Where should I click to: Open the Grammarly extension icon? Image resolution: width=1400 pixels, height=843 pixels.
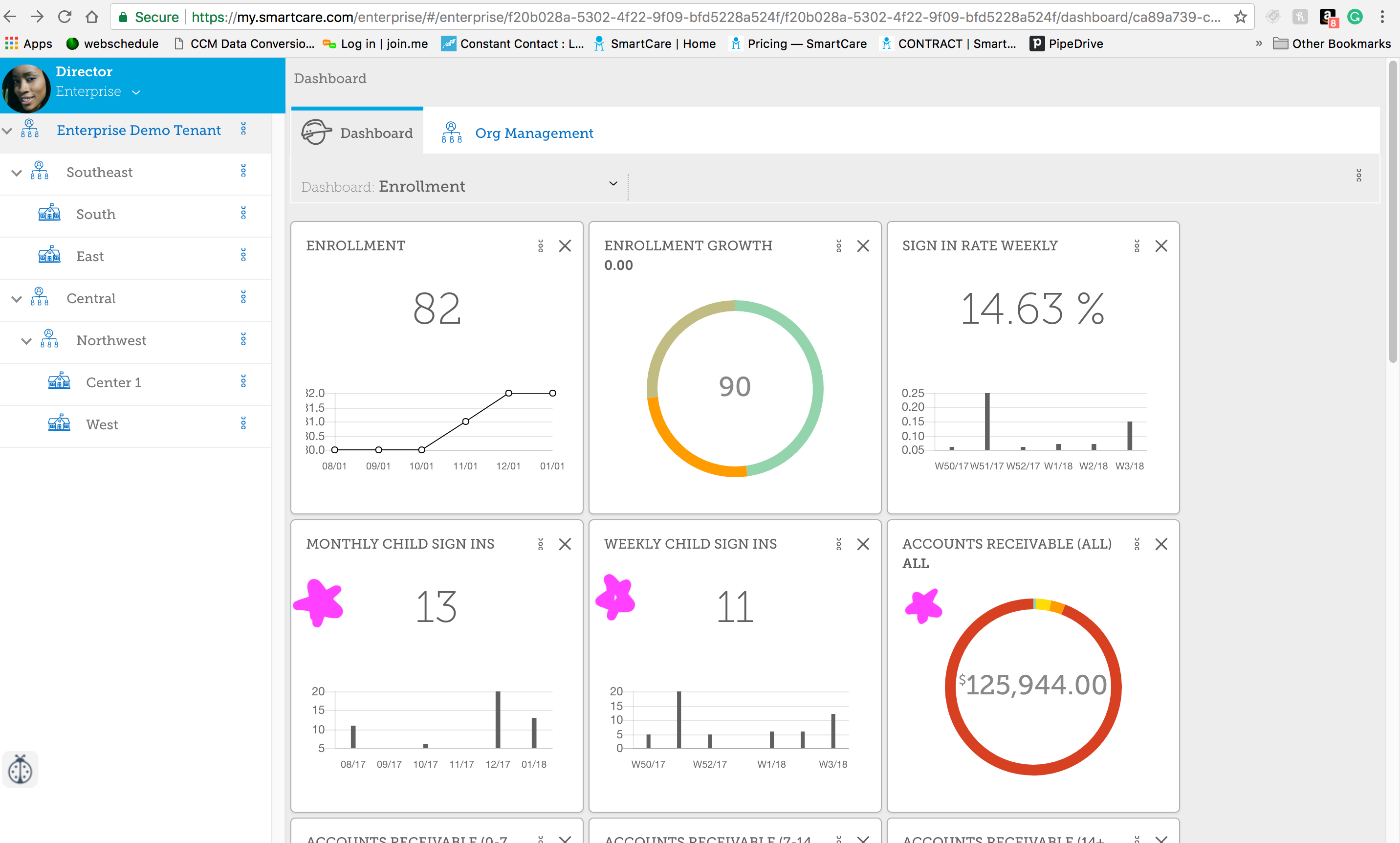1355,17
